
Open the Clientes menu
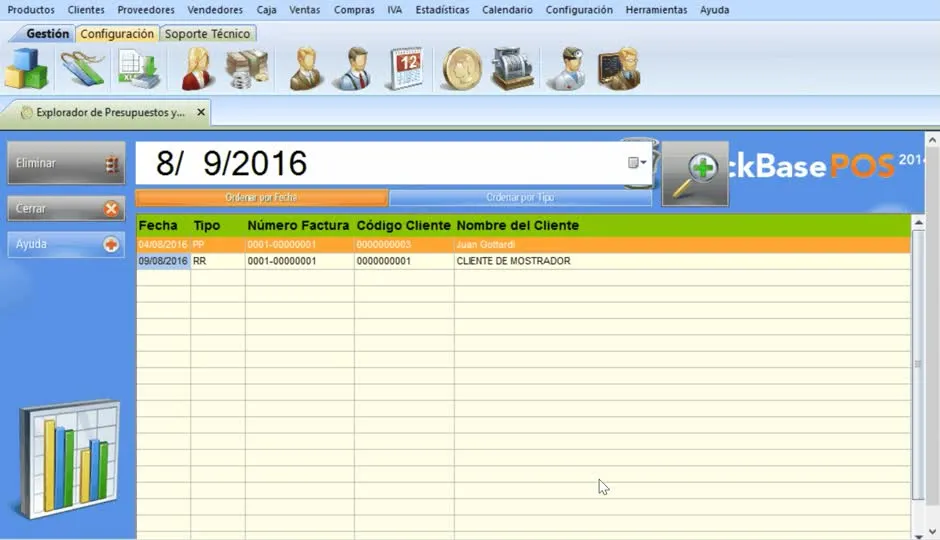(86, 10)
